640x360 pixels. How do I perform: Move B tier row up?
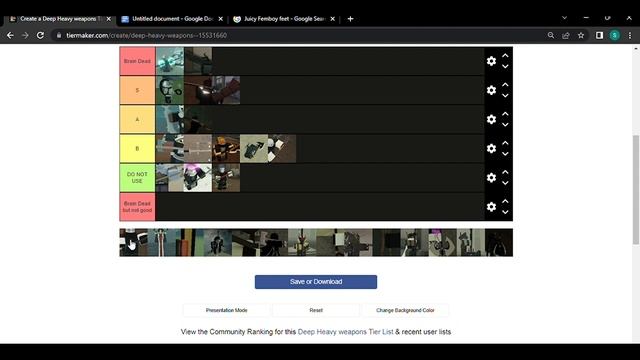coord(505,143)
